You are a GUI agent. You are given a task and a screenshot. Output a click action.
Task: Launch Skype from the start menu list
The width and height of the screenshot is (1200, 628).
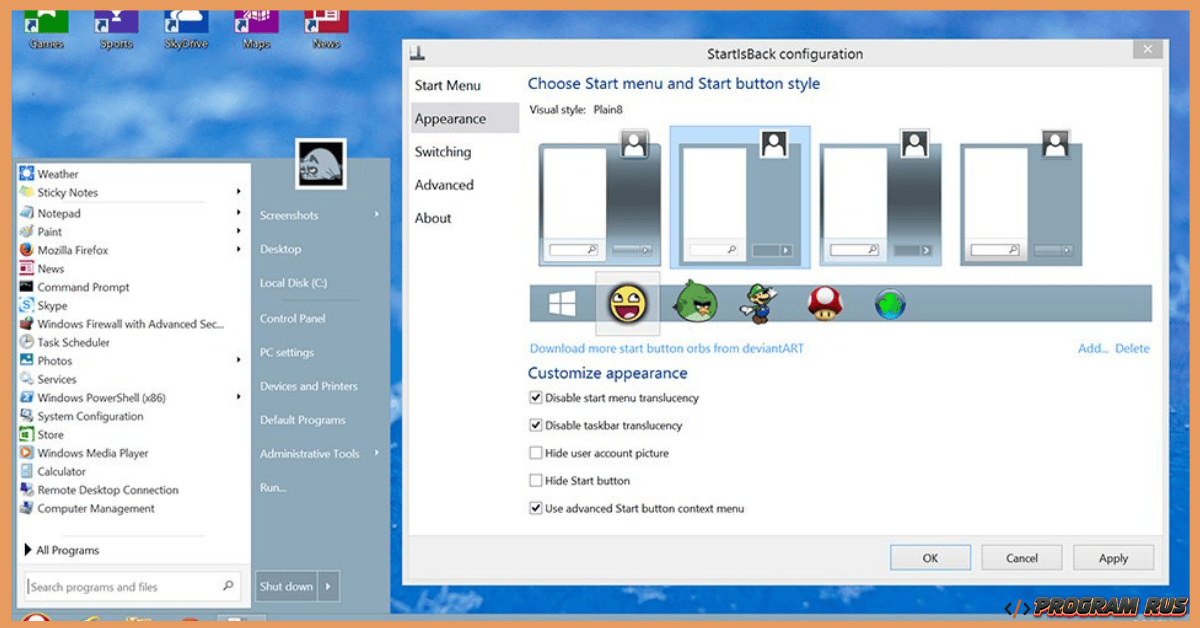[x=52, y=306]
